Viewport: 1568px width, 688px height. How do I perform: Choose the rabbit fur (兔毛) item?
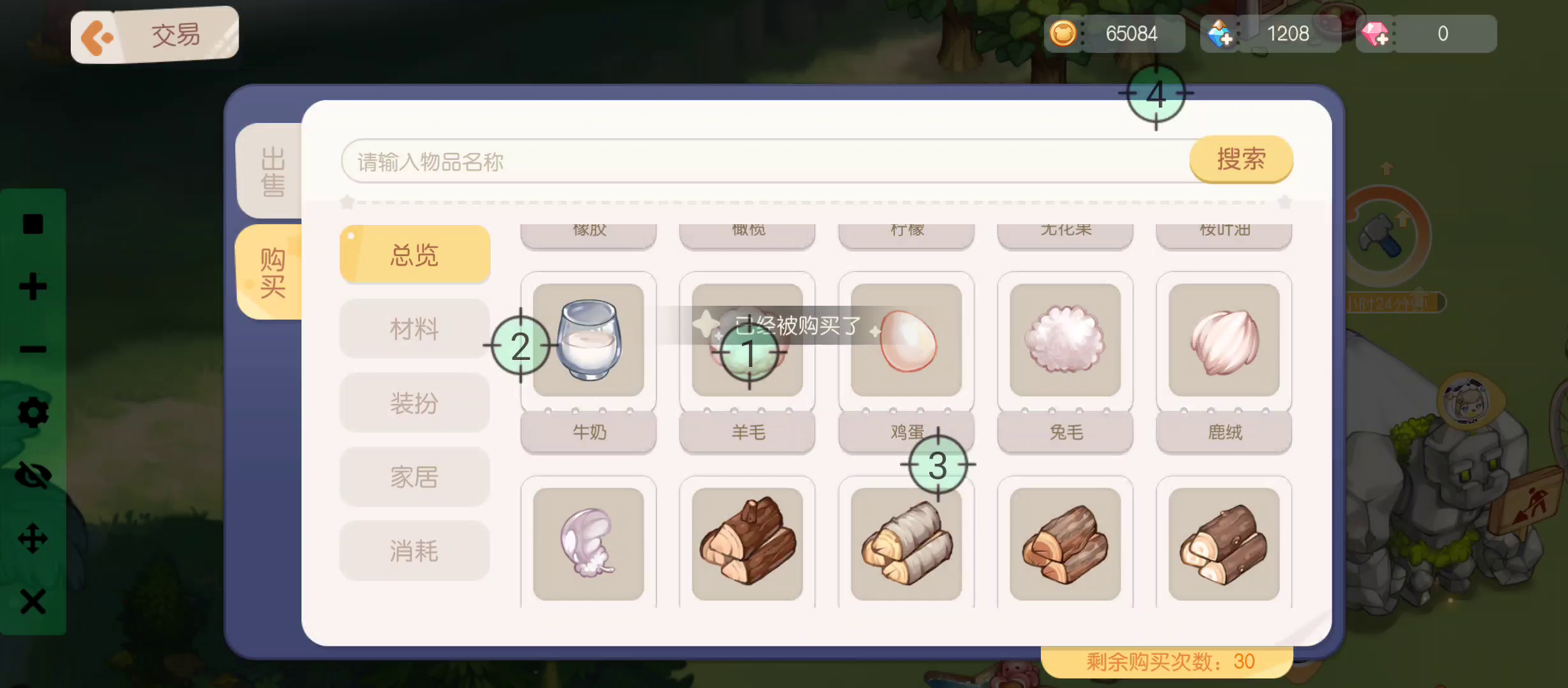(1065, 362)
